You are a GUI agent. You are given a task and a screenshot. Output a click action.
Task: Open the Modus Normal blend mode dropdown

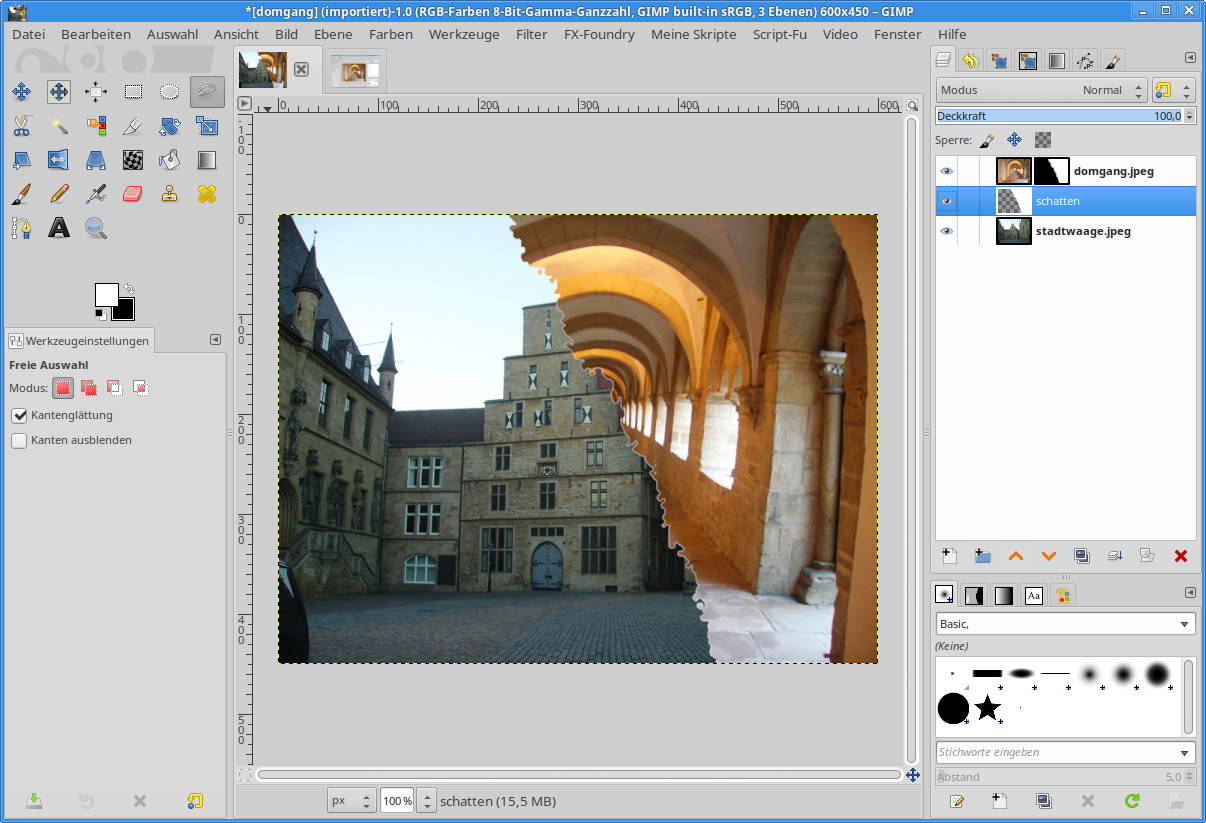(x=1041, y=90)
